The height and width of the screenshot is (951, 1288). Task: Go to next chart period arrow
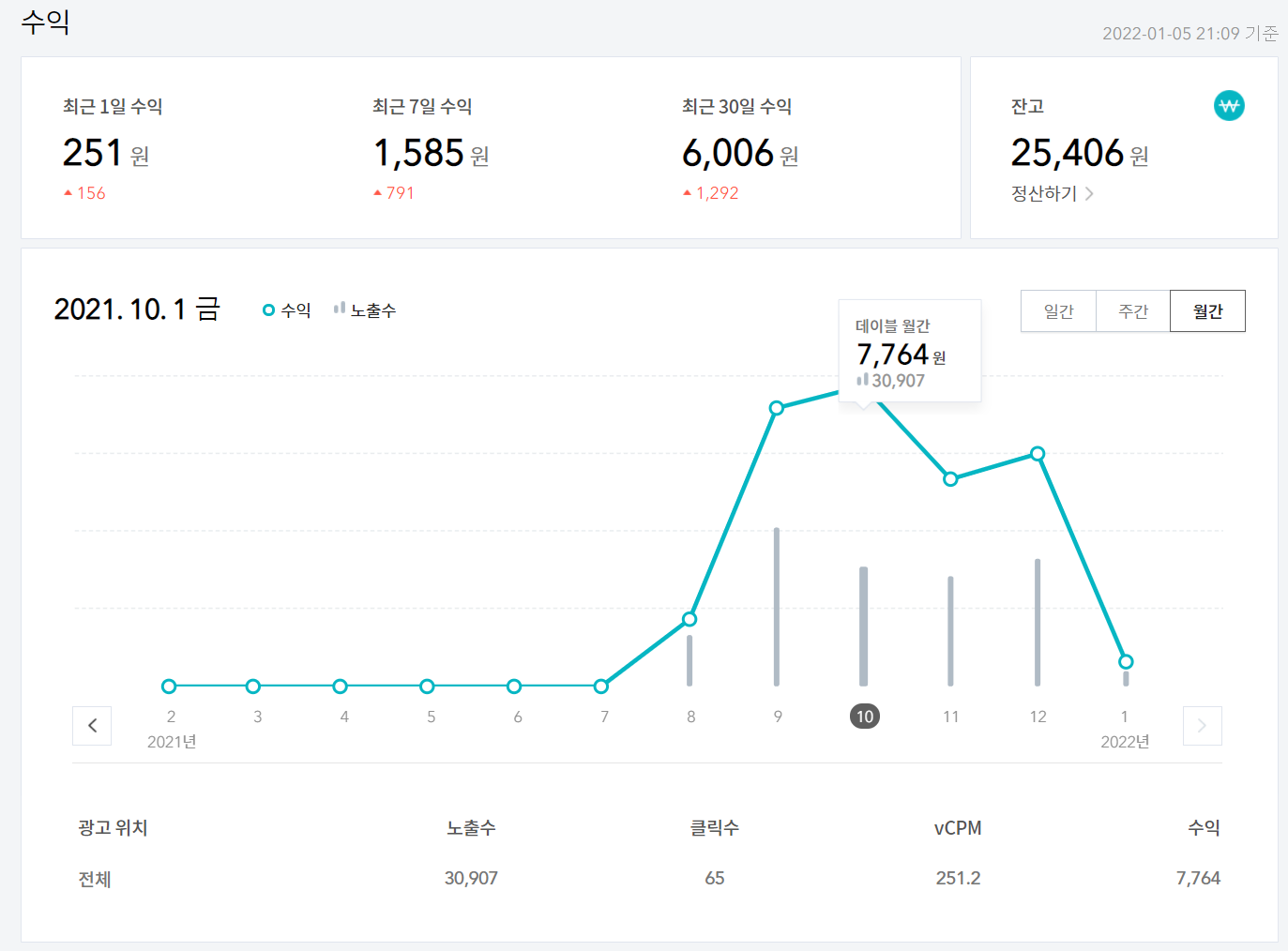click(x=1202, y=725)
